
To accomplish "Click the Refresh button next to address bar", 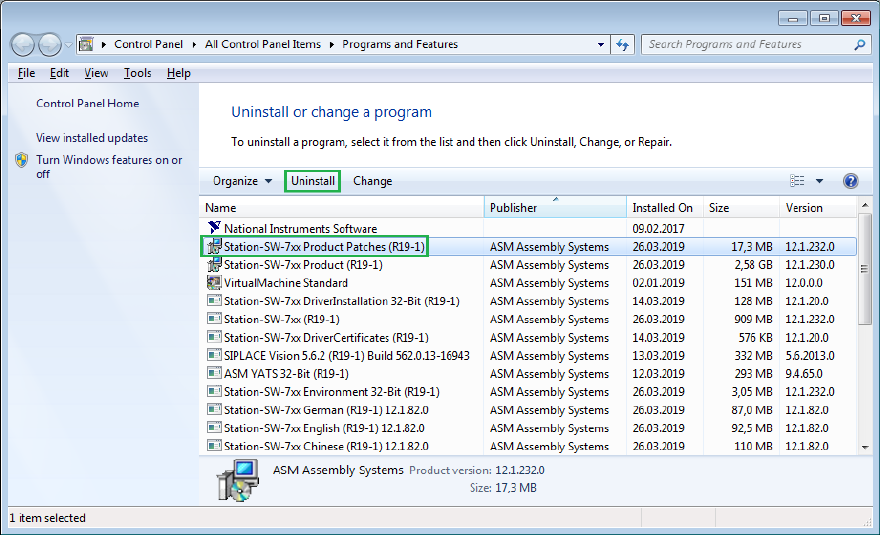I will point(622,44).
